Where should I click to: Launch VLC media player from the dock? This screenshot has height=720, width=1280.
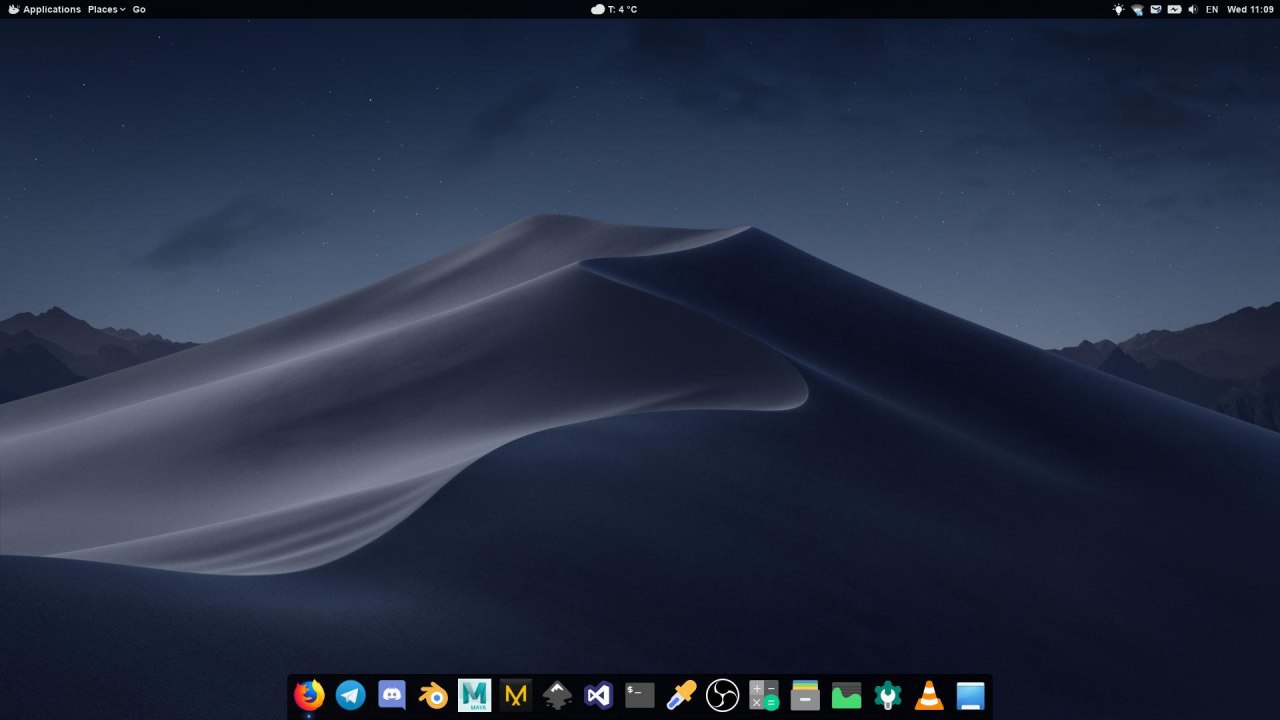(929, 694)
